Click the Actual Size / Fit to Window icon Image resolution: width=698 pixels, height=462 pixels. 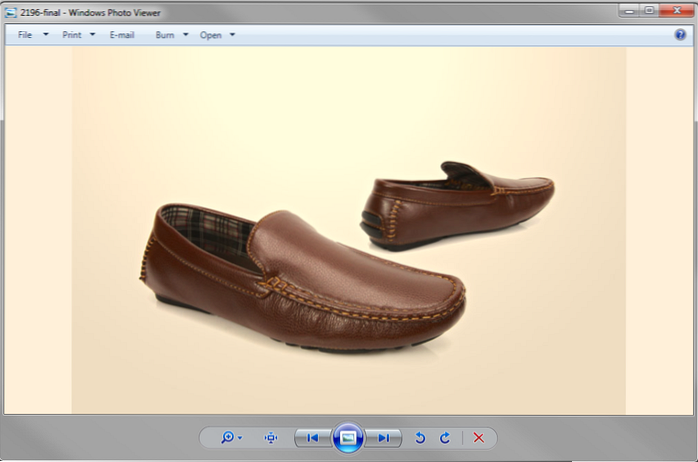pos(271,438)
